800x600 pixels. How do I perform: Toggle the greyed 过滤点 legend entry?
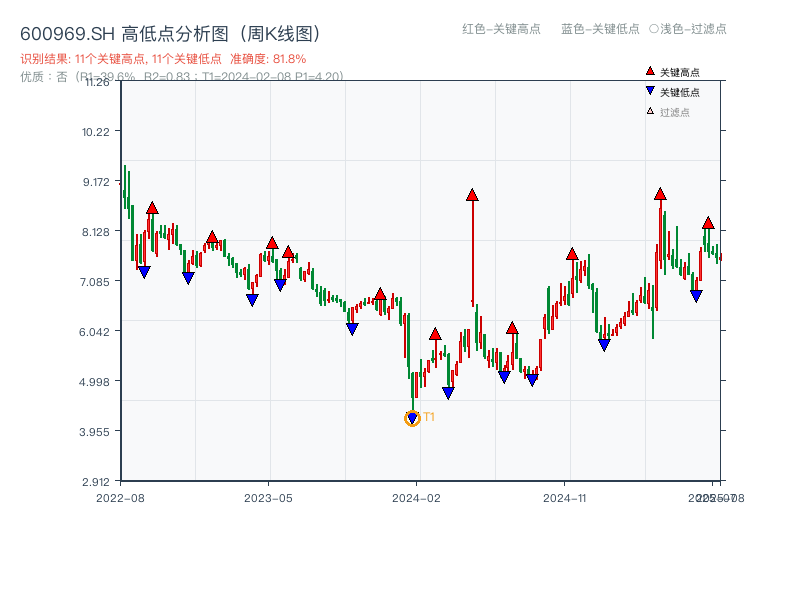pos(668,112)
